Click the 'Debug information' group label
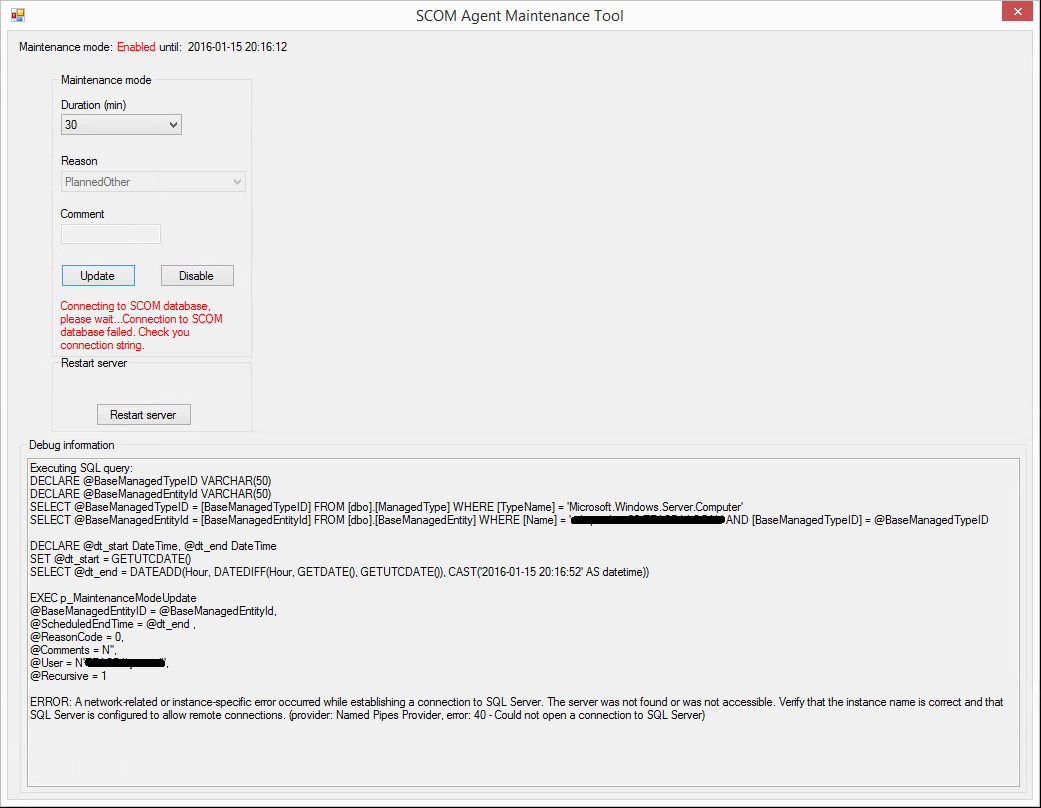This screenshot has width=1041, height=808. click(72, 445)
